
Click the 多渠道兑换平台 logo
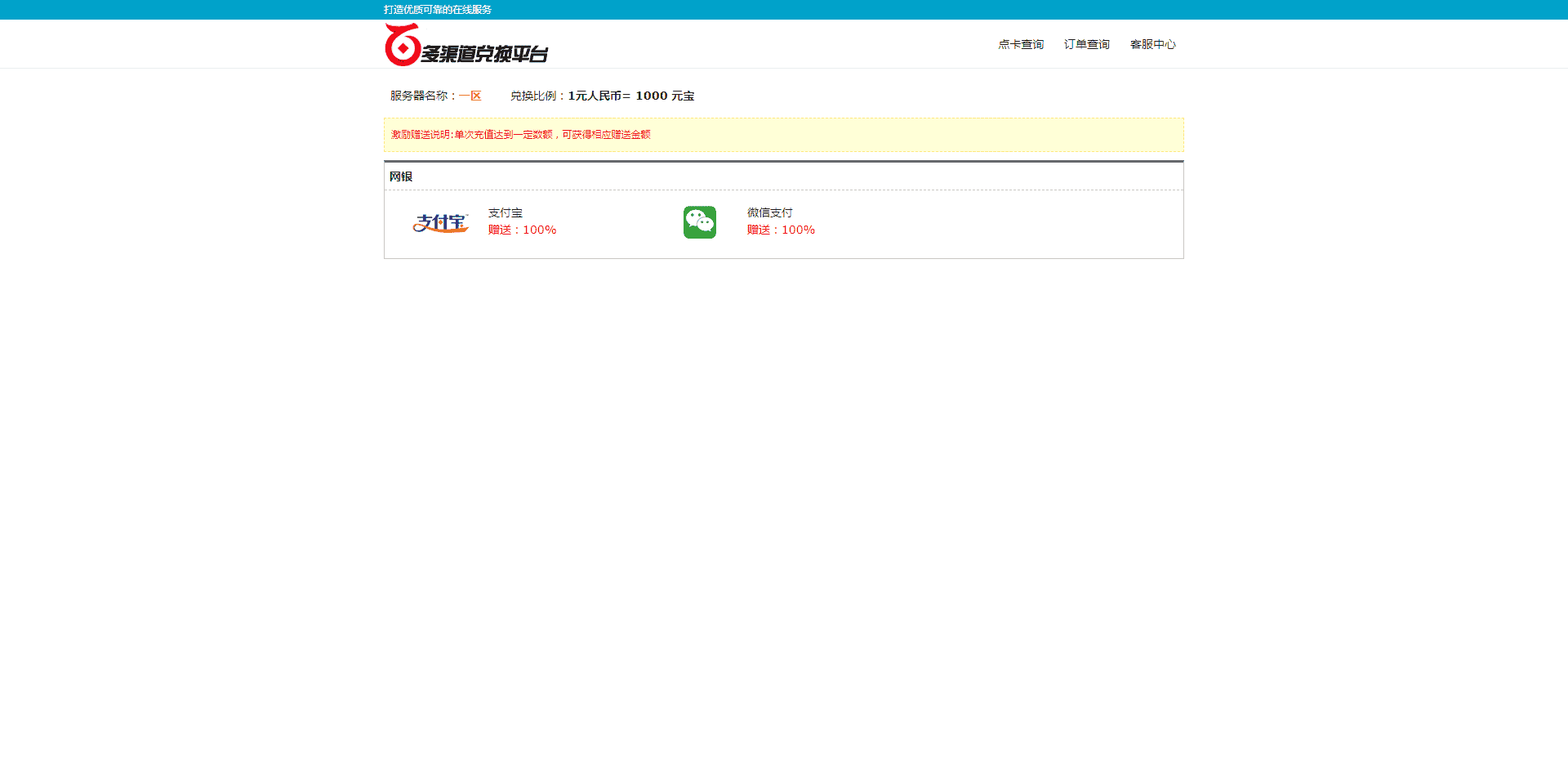(x=466, y=44)
